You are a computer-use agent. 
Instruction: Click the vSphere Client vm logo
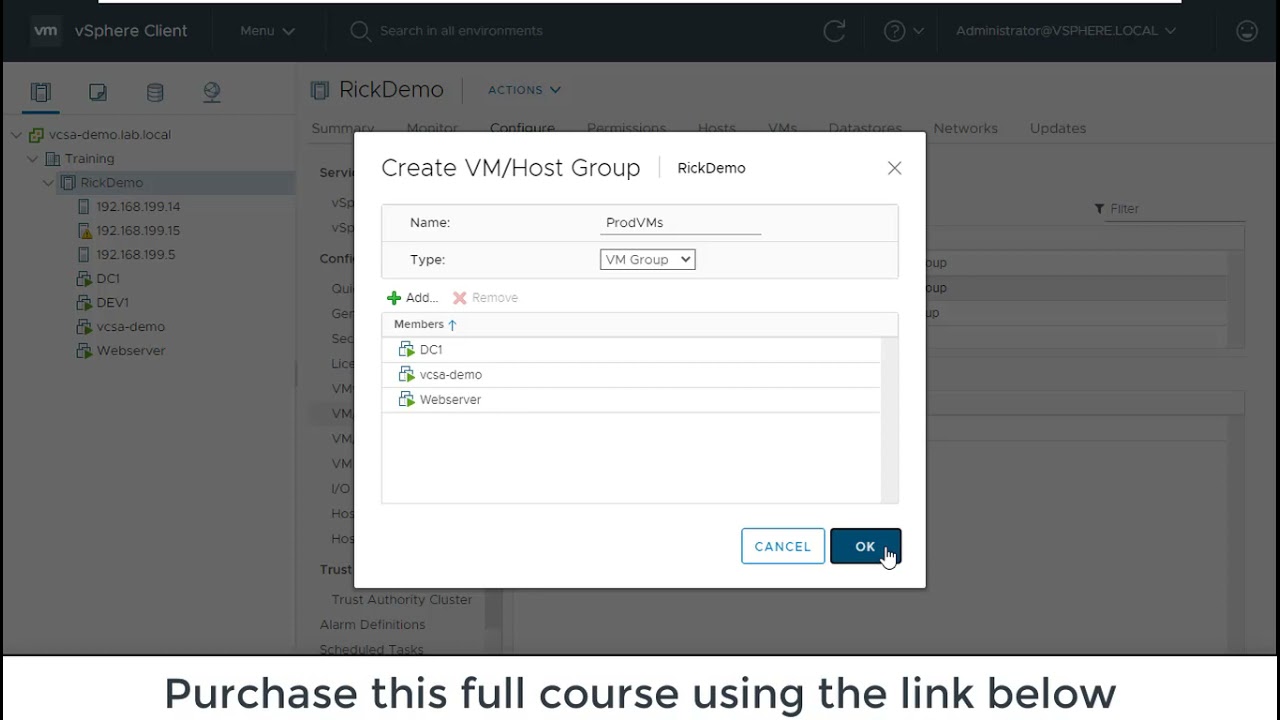(46, 31)
